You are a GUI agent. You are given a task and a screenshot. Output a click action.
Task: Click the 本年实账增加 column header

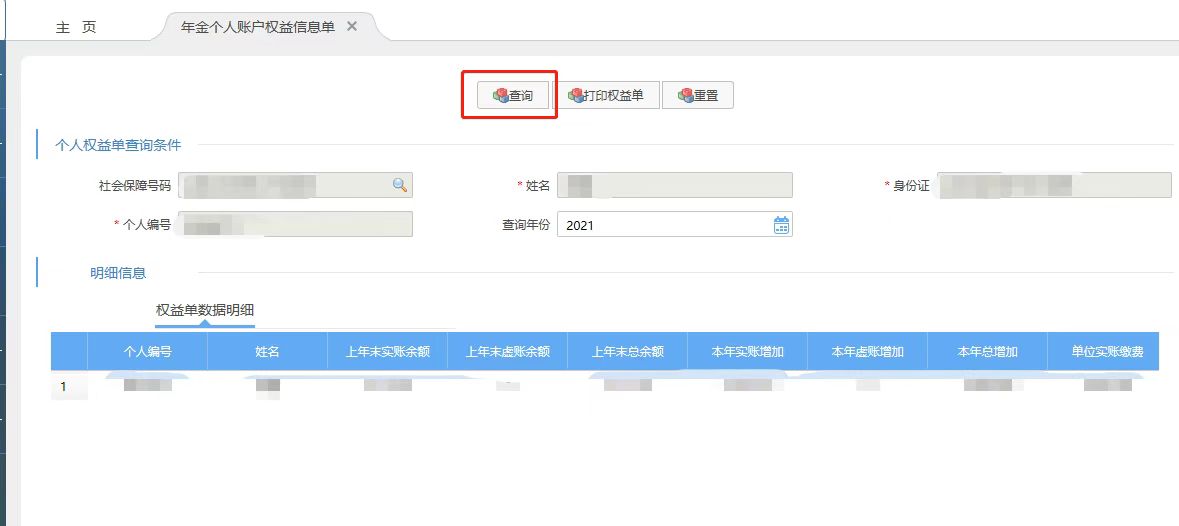pos(747,352)
